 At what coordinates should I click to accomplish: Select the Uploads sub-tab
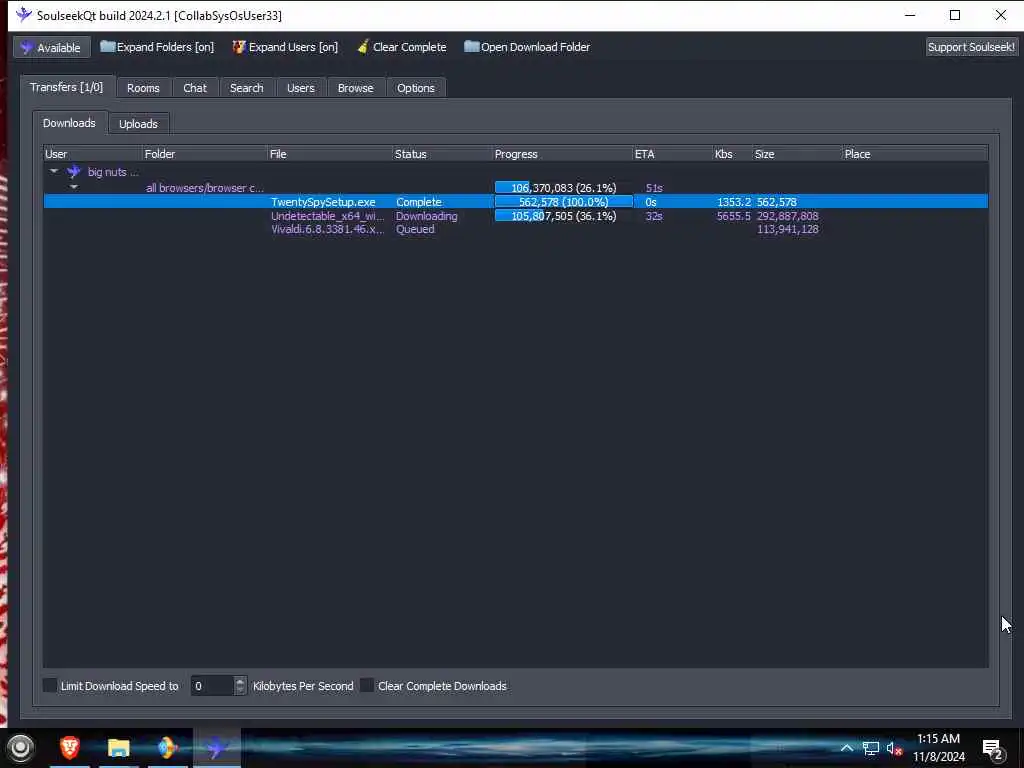click(x=138, y=123)
